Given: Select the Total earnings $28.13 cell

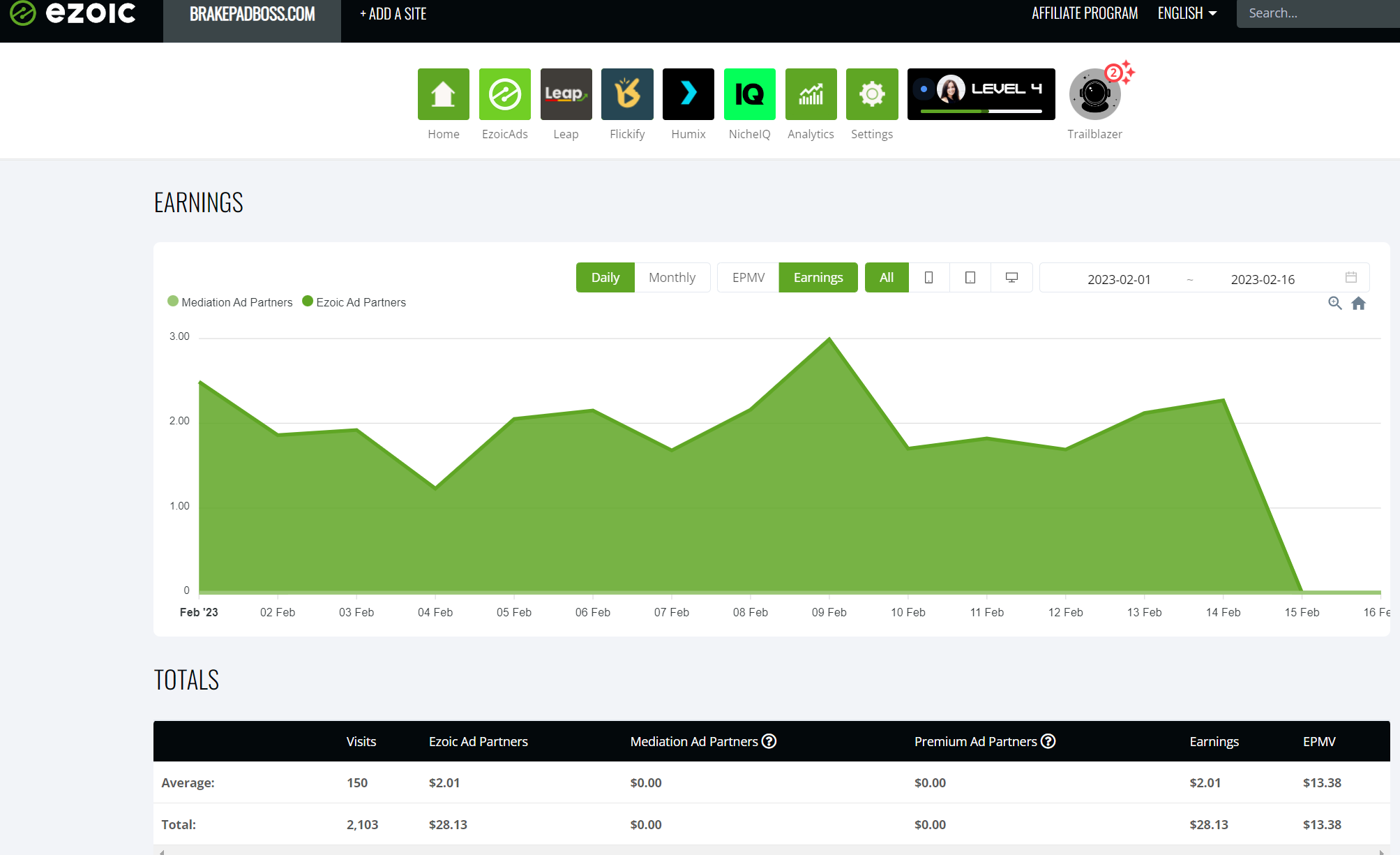Looking at the screenshot, I should click(x=1209, y=824).
